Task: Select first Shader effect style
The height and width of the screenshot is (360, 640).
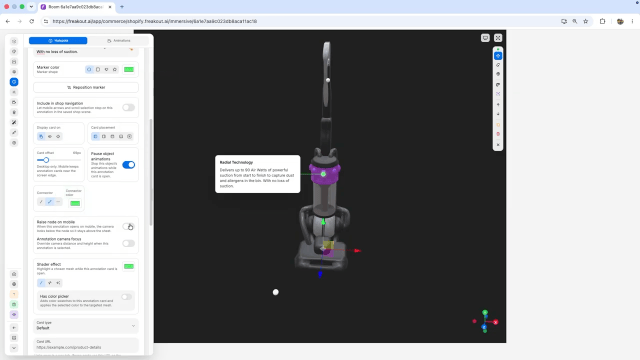Action: point(41,282)
